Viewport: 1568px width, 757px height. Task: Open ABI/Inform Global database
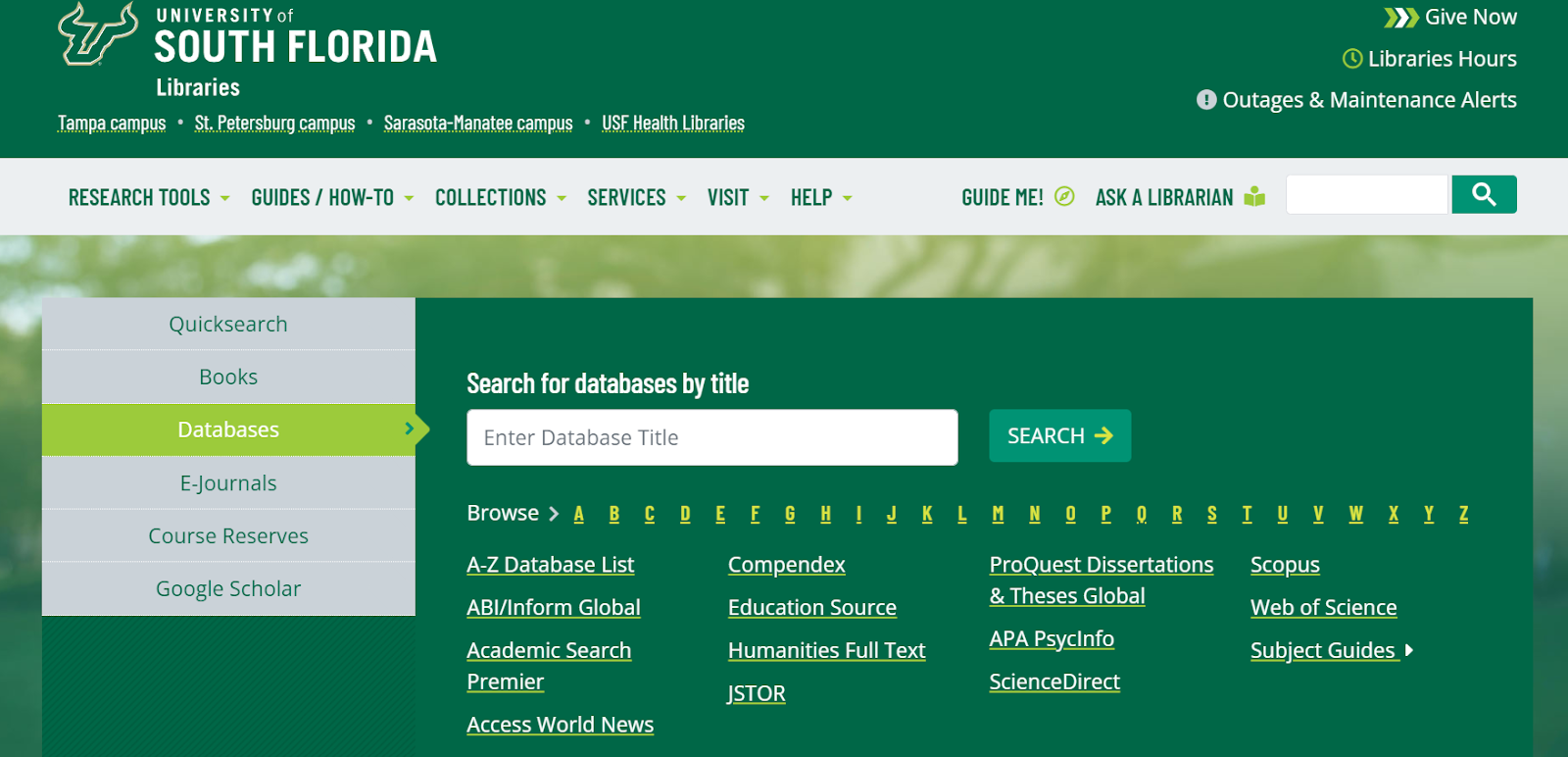[554, 608]
